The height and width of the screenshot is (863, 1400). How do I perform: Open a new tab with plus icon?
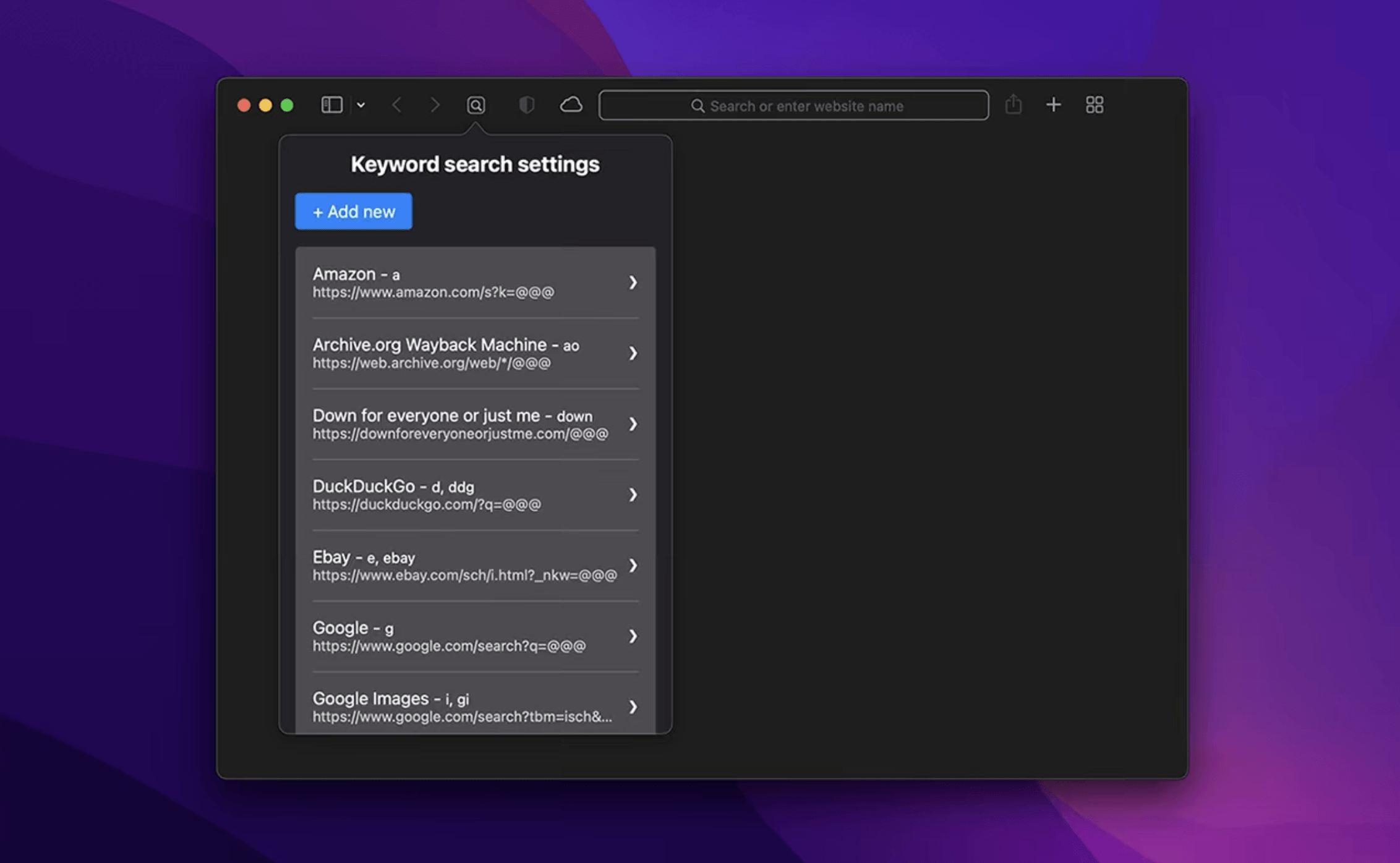pyautogui.click(x=1053, y=105)
